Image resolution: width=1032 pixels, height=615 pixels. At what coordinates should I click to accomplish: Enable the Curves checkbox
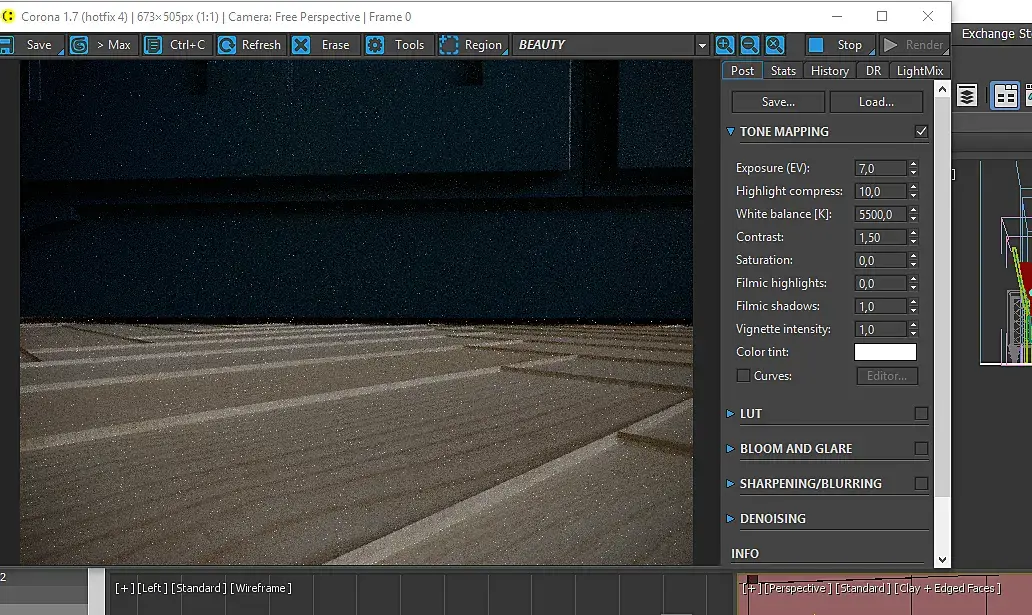point(743,375)
